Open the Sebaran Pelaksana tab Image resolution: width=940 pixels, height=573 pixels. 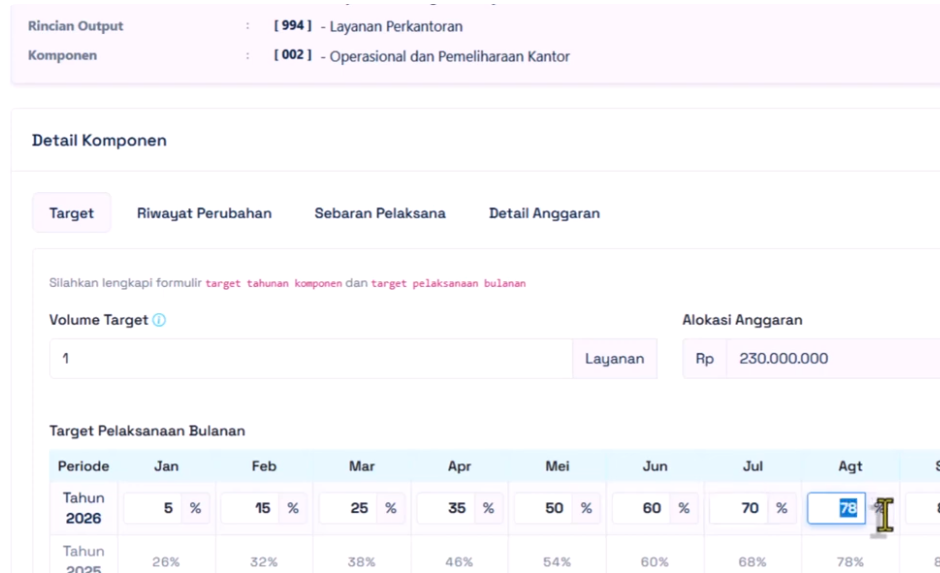[380, 213]
